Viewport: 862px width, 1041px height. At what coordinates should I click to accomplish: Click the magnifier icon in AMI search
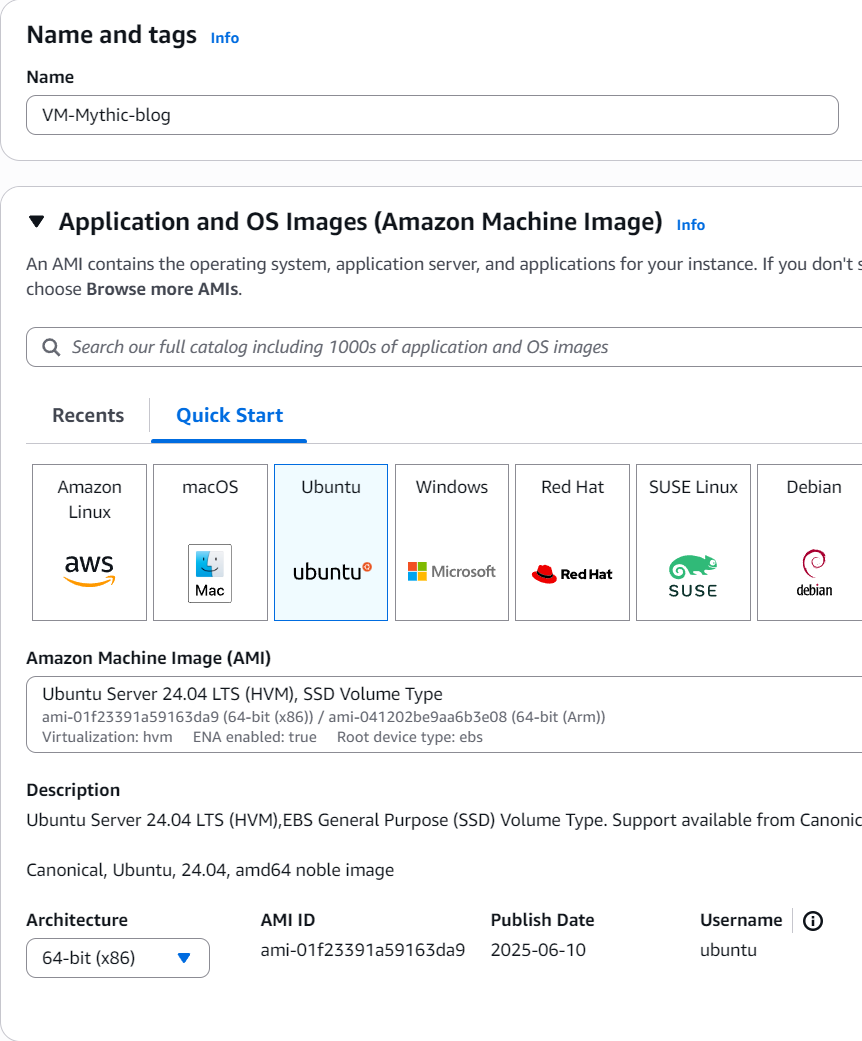52,347
